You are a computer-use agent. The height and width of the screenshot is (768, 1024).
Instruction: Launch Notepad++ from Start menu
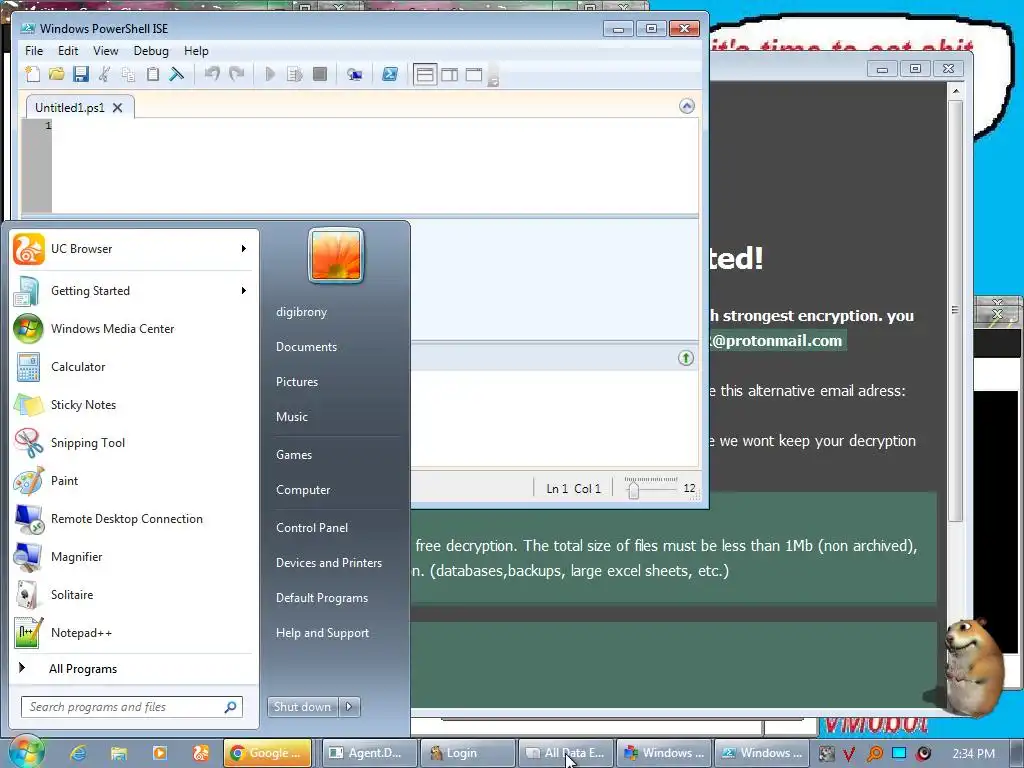tap(132, 633)
